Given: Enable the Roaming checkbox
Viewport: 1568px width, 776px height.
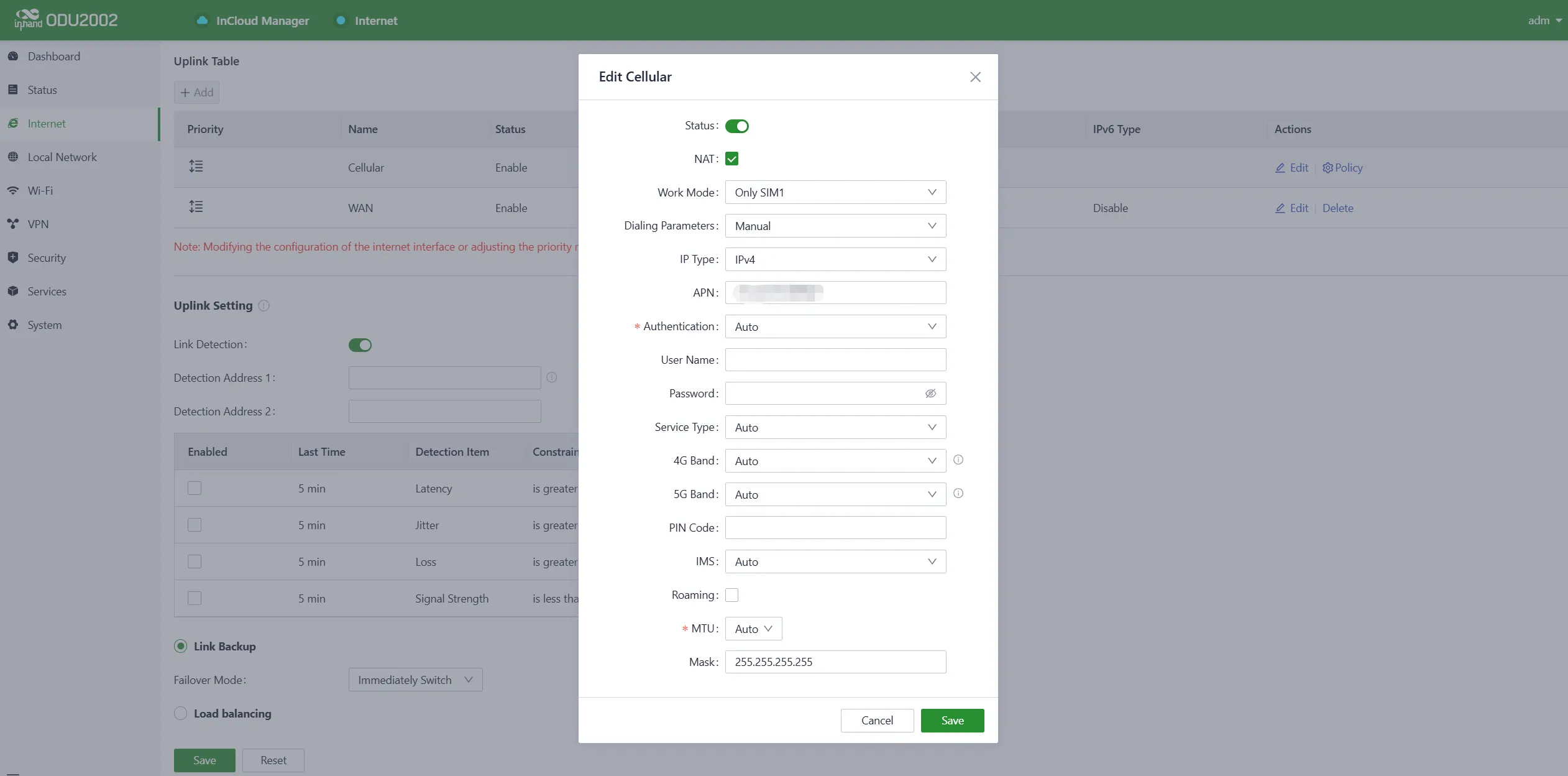Looking at the screenshot, I should 732,595.
